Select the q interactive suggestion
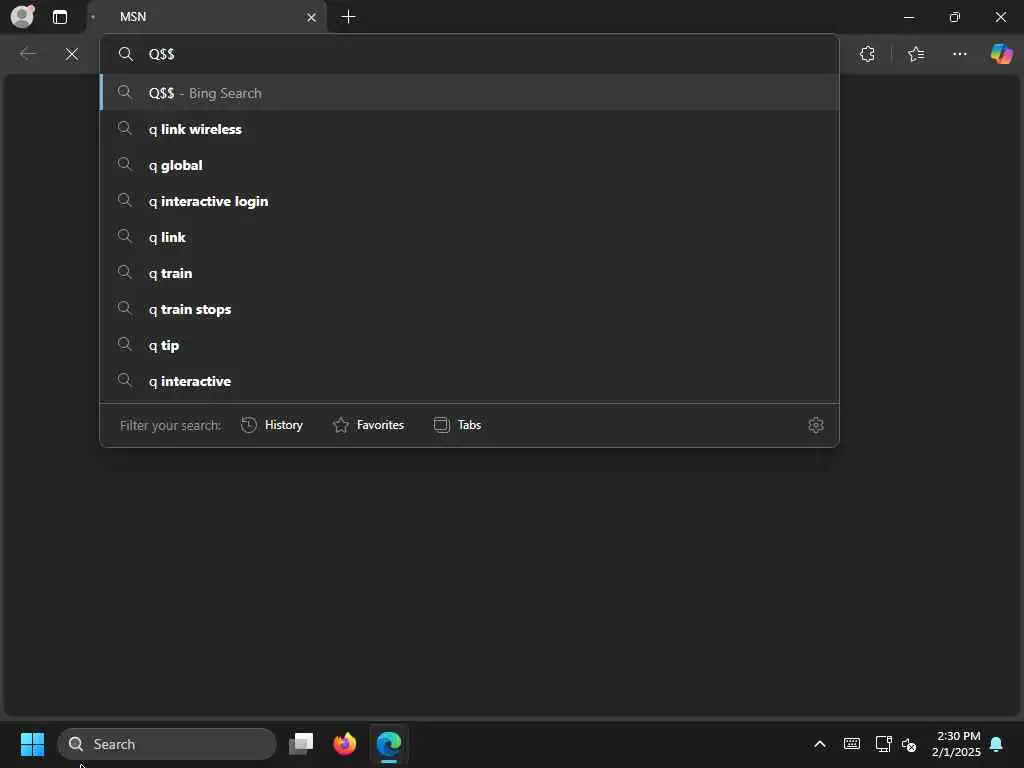The image size is (1024, 768). 469,381
